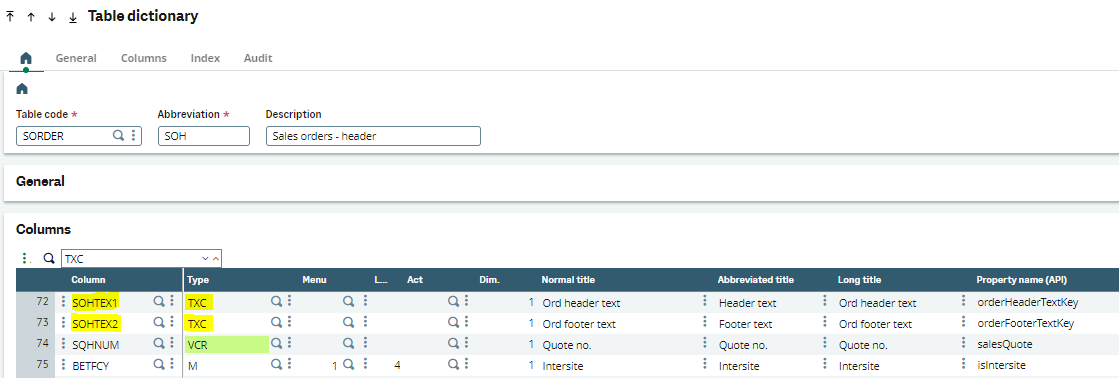Image resolution: width=1119 pixels, height=378 pixels.
Task: Open grid options dots above Columns table
Action: click(25, 258)
